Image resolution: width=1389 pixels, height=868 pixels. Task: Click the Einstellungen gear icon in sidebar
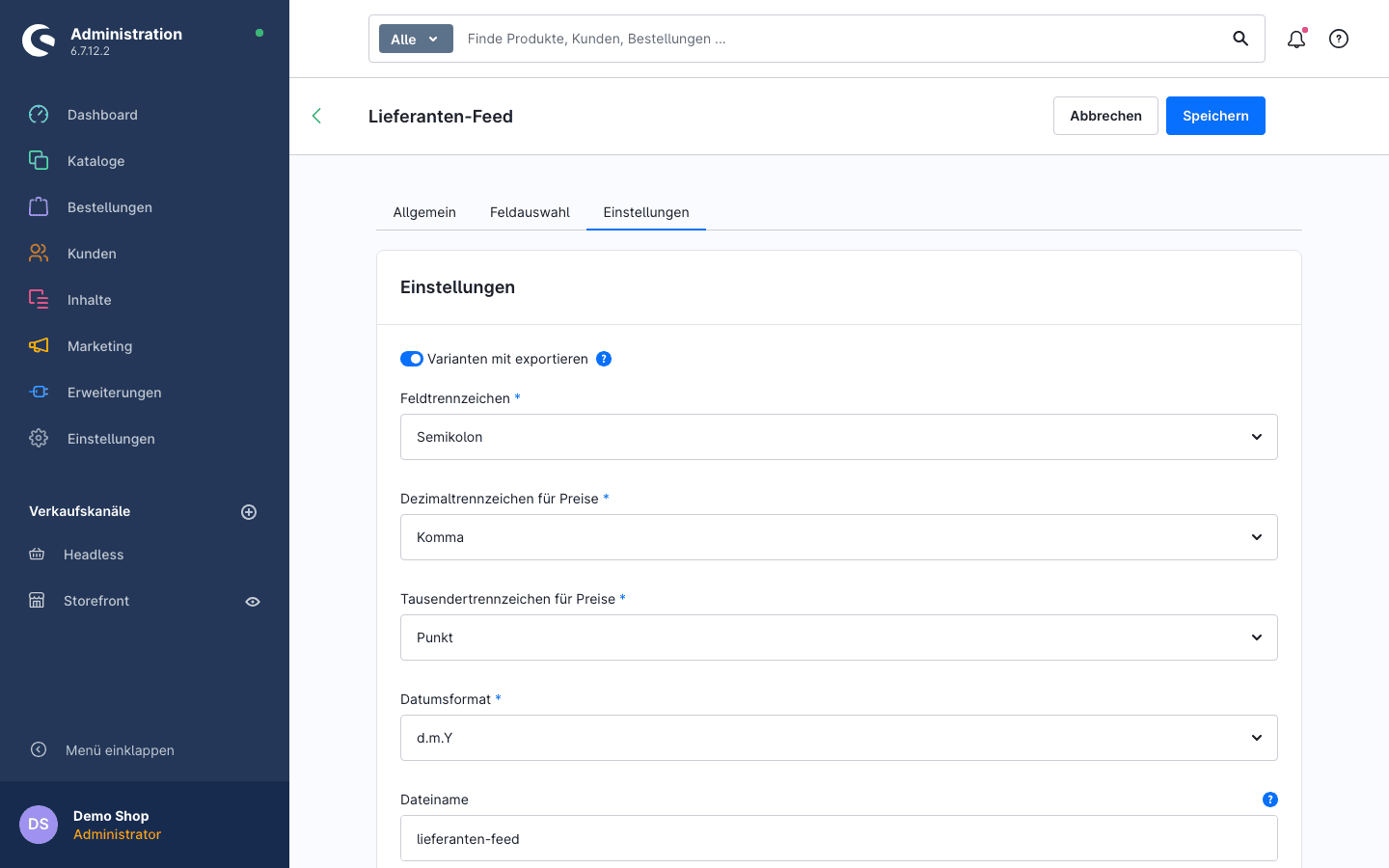click(39, 439)
